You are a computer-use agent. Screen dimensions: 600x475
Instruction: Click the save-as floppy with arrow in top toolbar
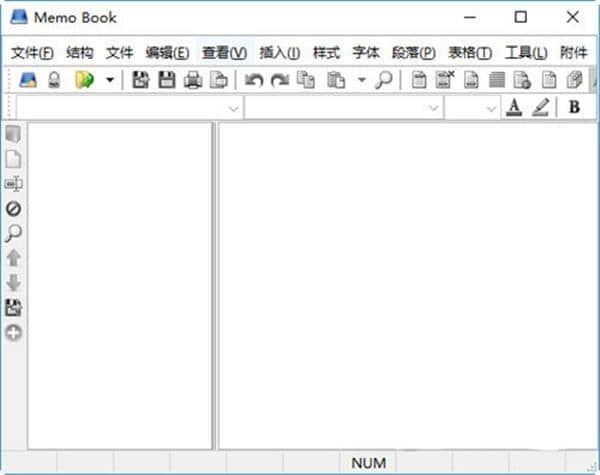(x=140, y=80)
